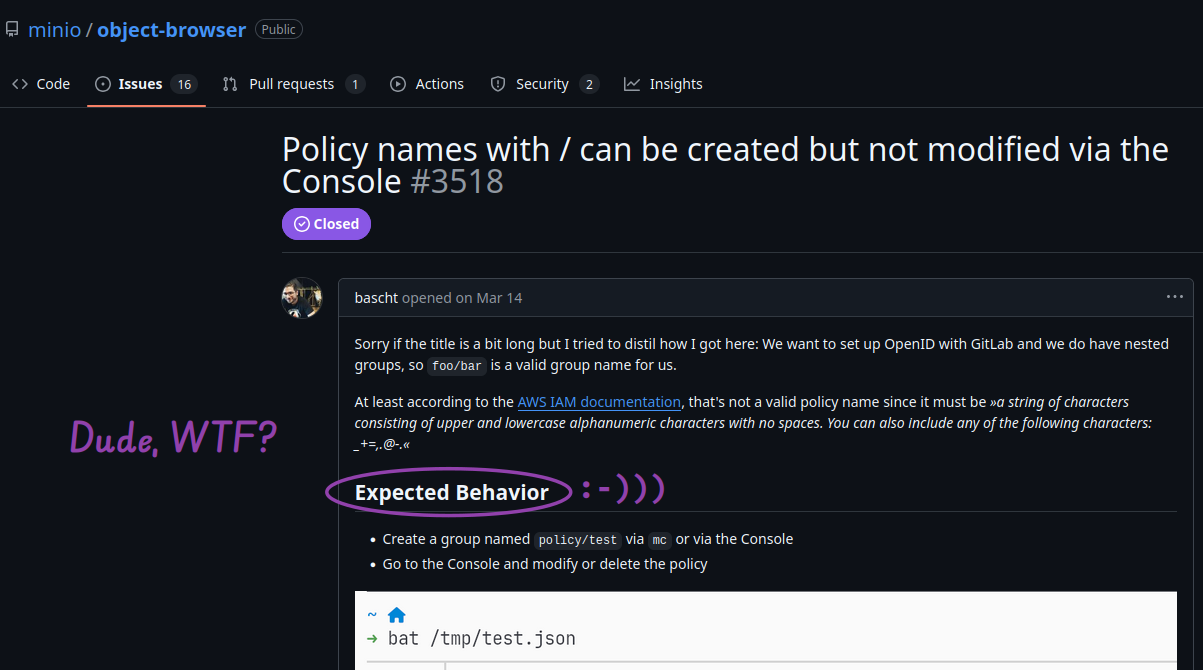Click the purple Closed status badge
The image size is (1203, 670).
pos(326,224)
